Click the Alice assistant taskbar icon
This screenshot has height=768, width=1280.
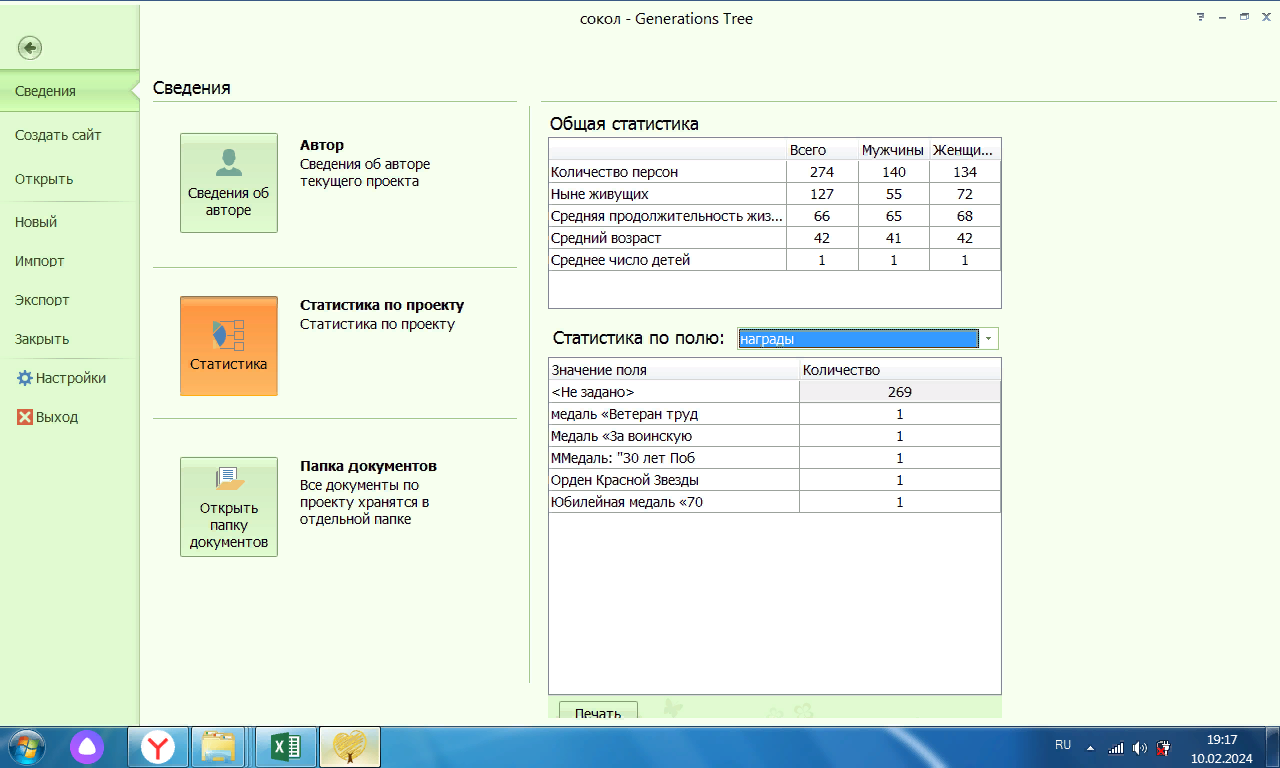(x=87, y=746)
